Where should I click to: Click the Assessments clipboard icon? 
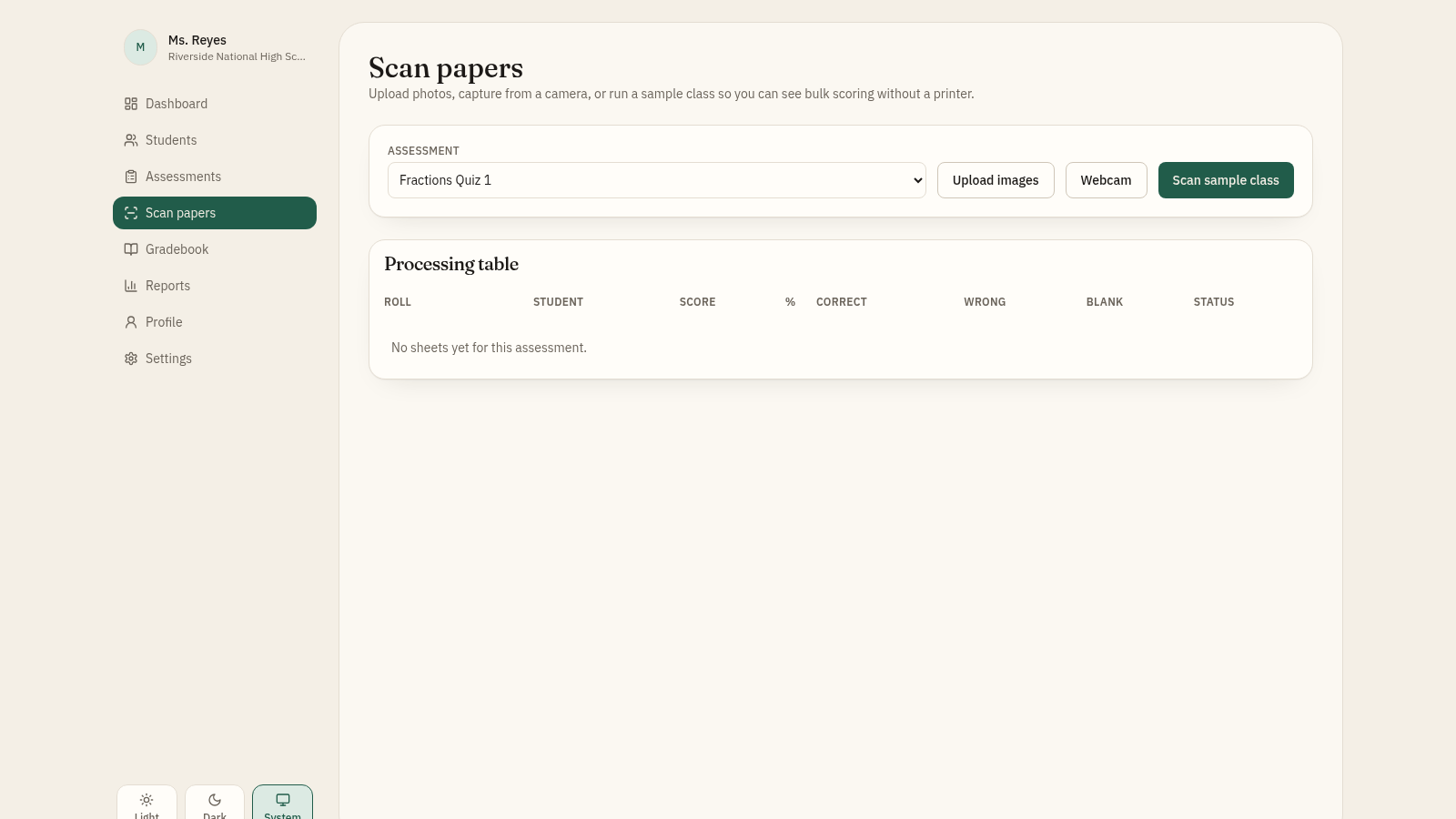pyautogui.click(x=131, y=177)
